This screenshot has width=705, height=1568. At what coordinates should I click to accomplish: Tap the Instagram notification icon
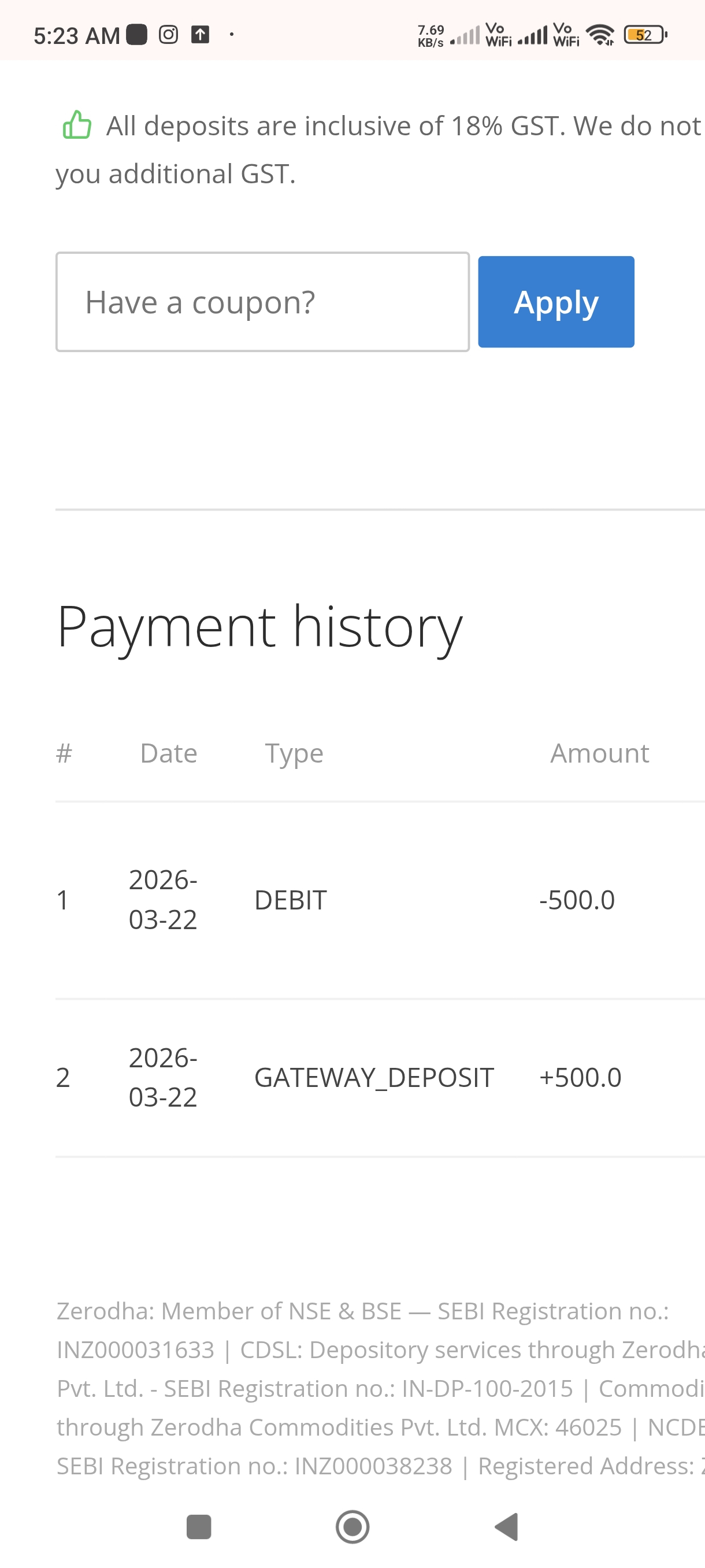(169, 35)
